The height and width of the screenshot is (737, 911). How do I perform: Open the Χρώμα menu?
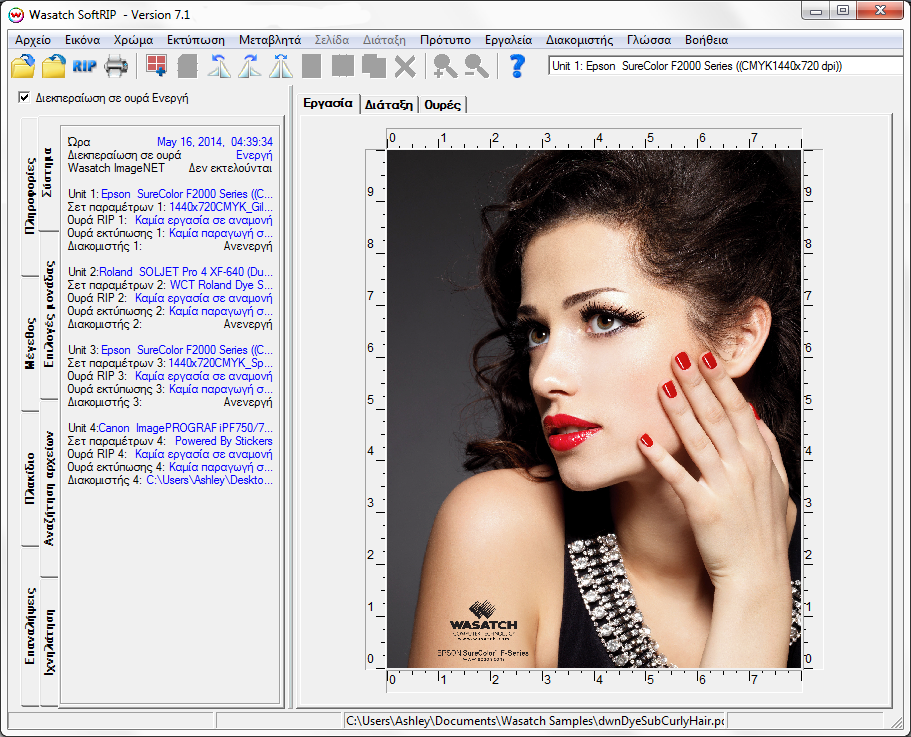[x=134, y=40]
